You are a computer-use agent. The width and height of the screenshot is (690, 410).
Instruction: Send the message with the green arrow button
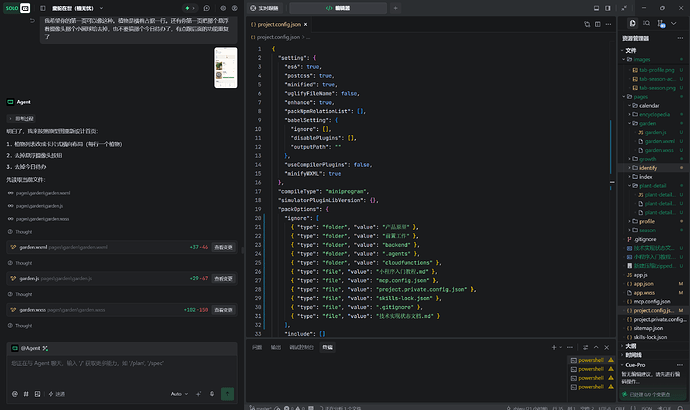coord(227,394)
